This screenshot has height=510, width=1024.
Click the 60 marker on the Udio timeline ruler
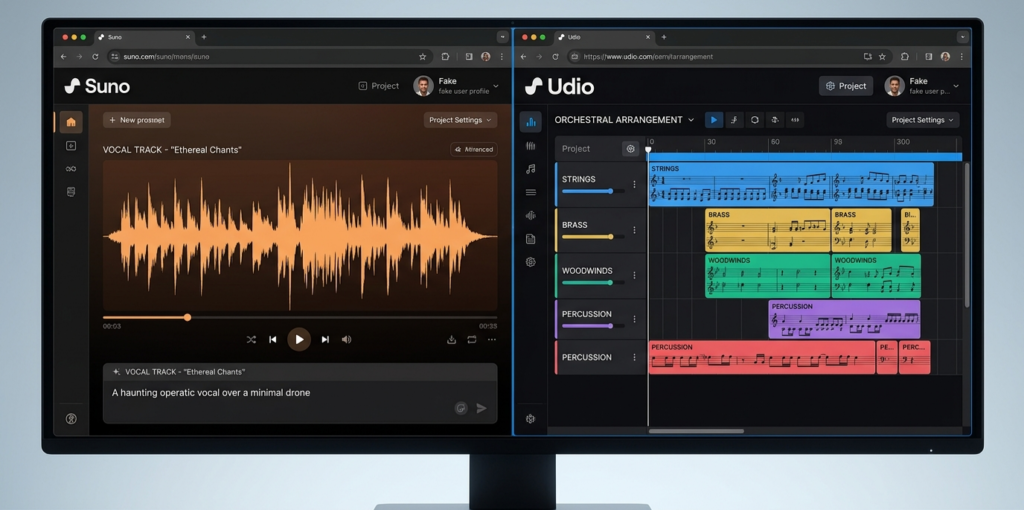pyautogui.click(x=775, y=142)
